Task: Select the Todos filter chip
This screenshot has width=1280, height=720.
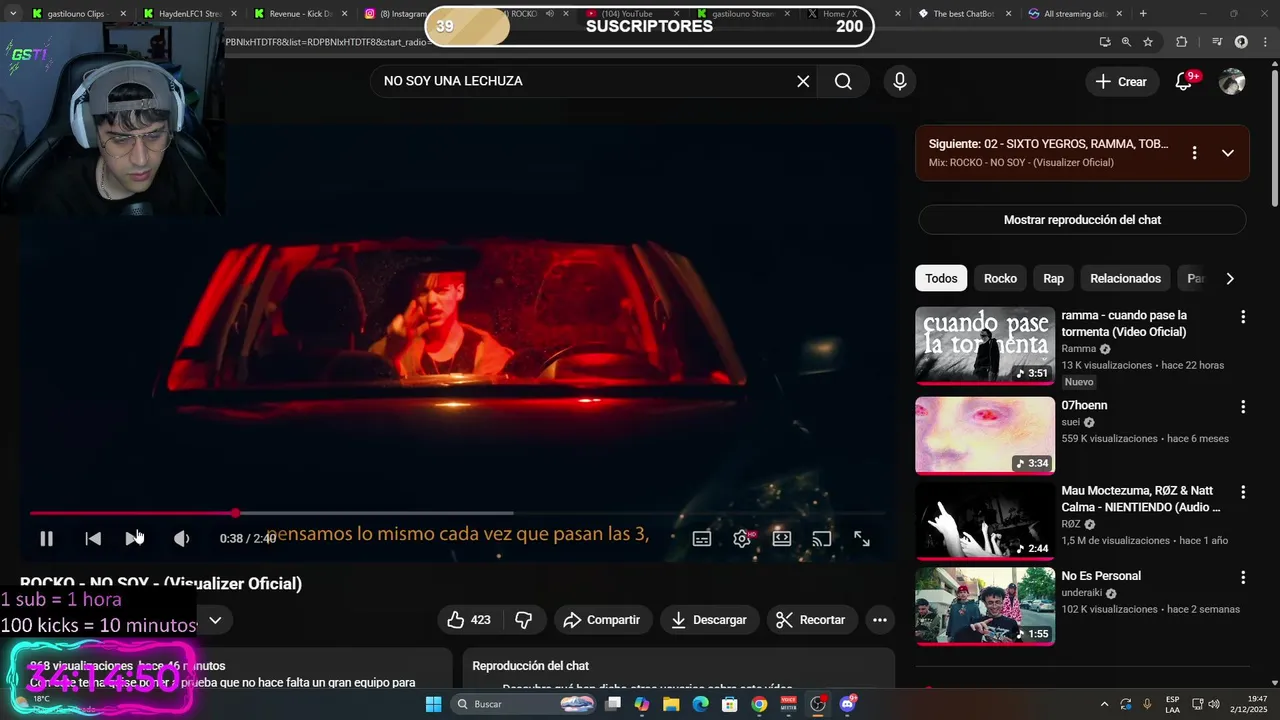Action: pyautogui.click(x=941, y=278)
